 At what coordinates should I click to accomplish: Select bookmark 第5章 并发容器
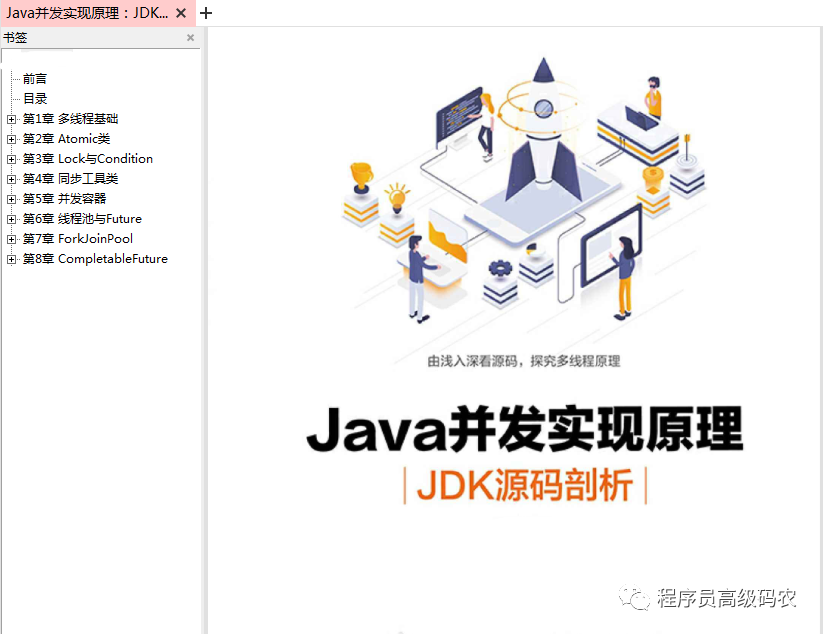[x=65, y=199]
